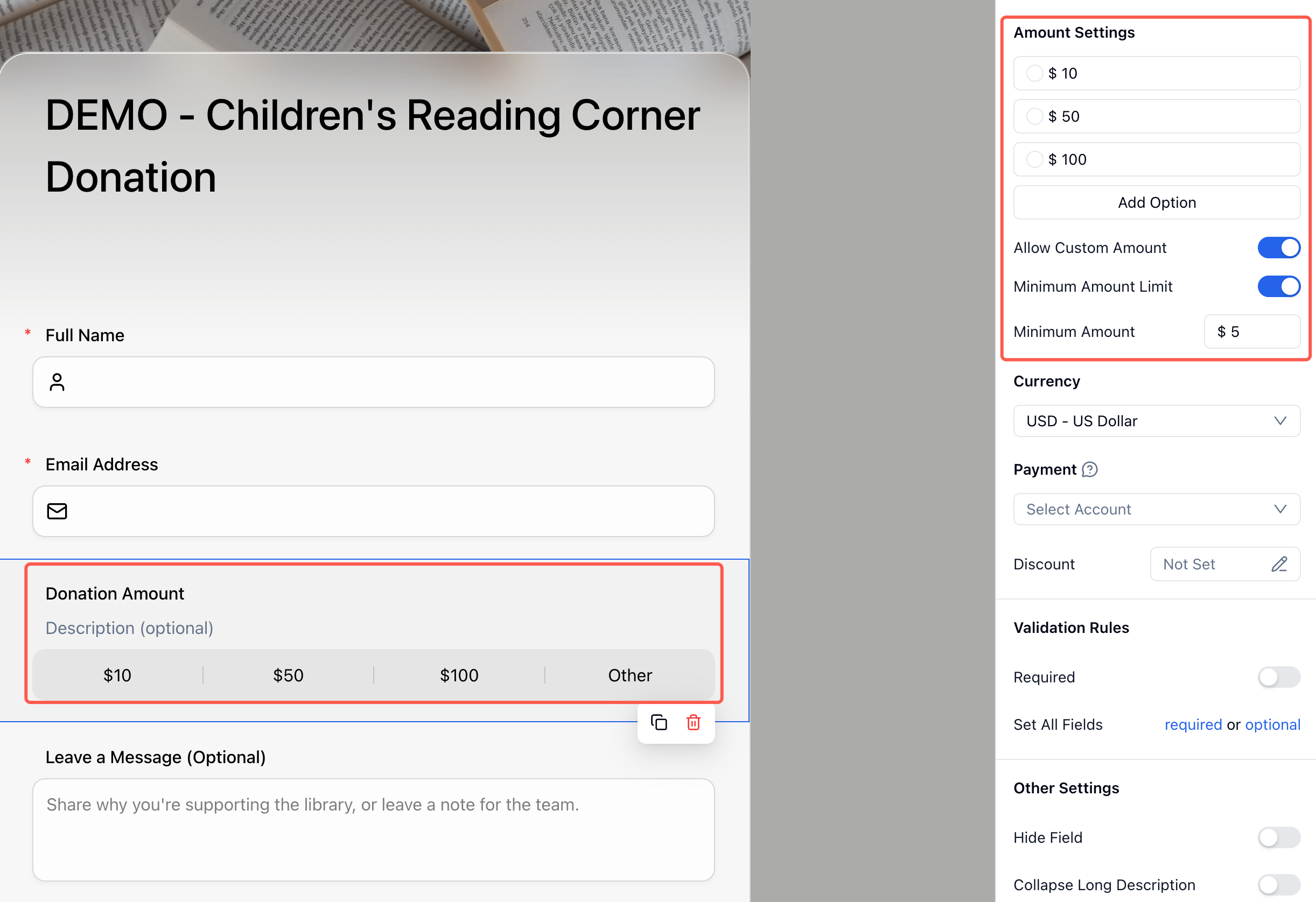Click the Donation Amount field label
This screenshot has width=1316, height=902.
[x=115, y=594]
